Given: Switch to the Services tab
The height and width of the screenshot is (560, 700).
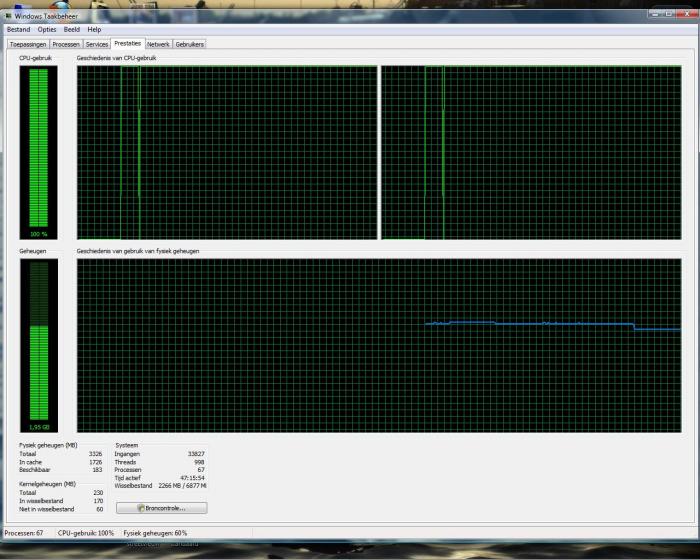Looking at the screenshot, I should tap(97, 44).
